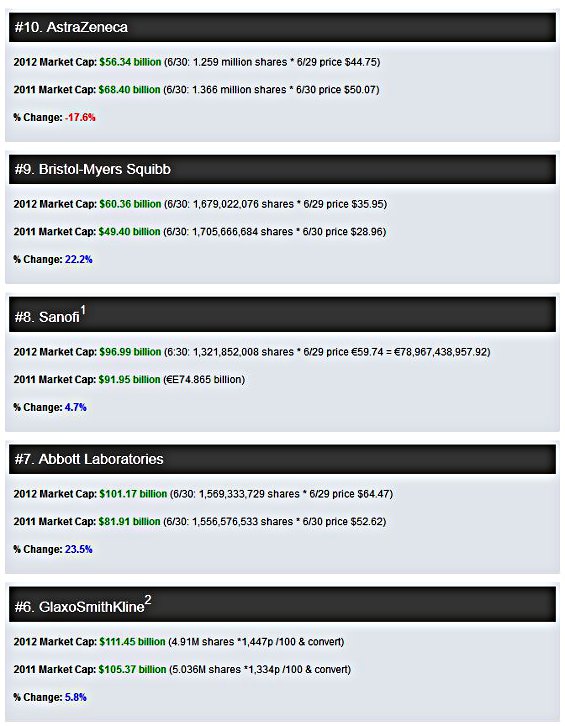Click the #9. Bristol-Myers Squibb header

(282, 169)
